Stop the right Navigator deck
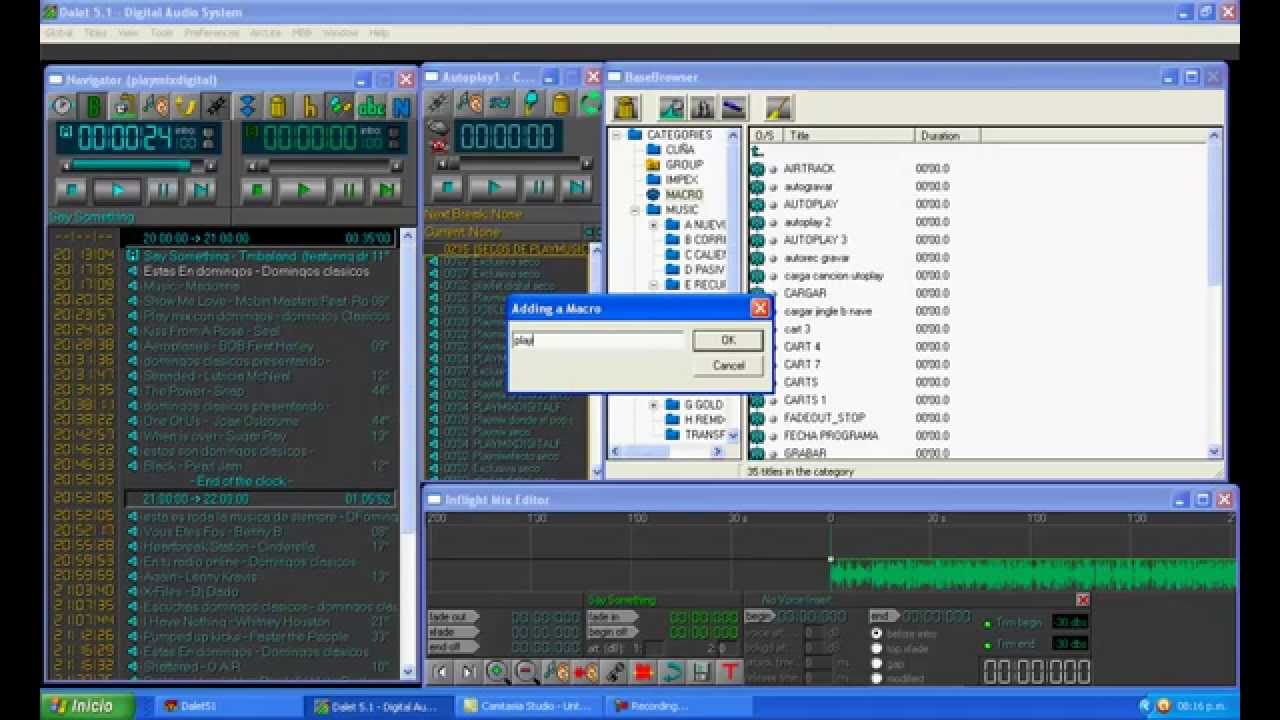This screenshot has height=720, width=1280. [x=257, y=189]
